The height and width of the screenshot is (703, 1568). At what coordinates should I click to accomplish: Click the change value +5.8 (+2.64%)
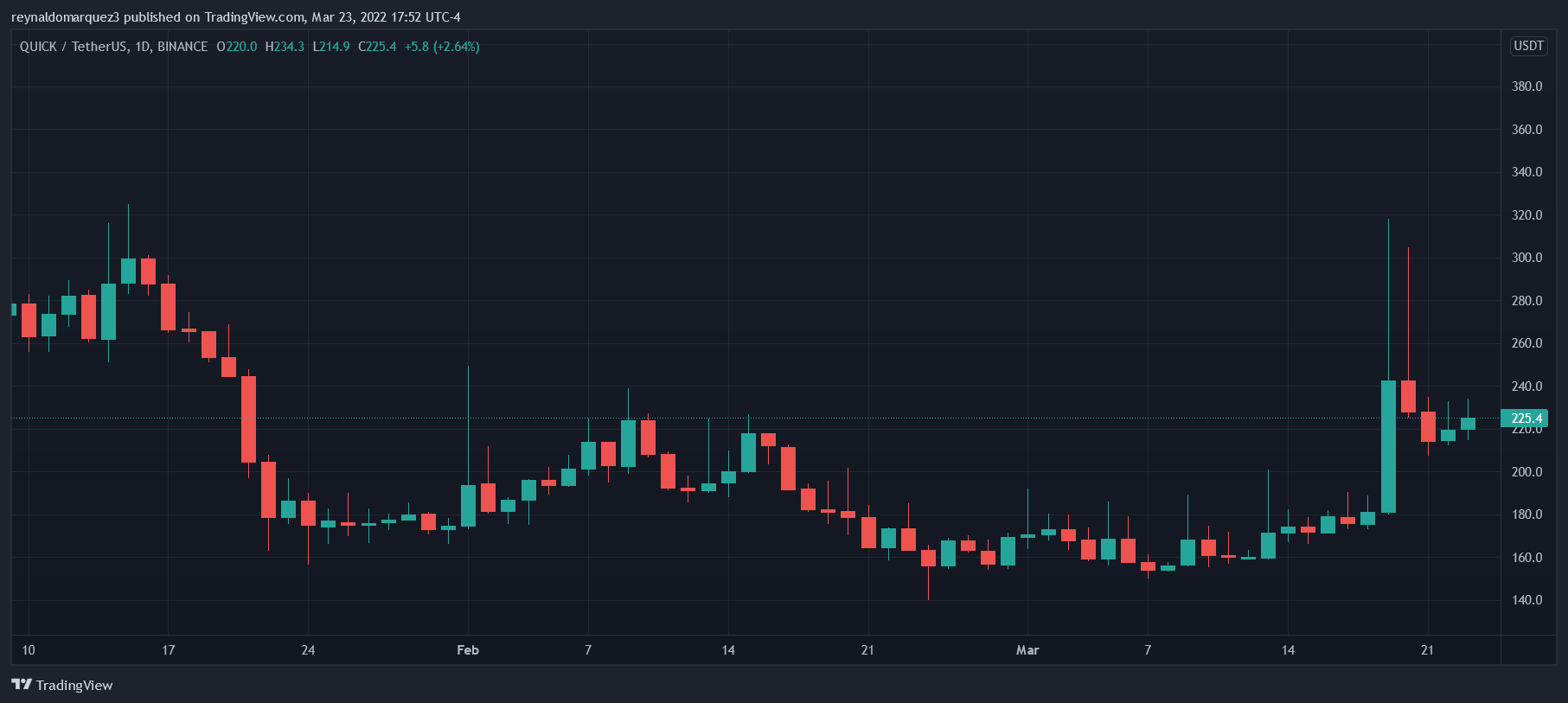[x=442, y=47]
